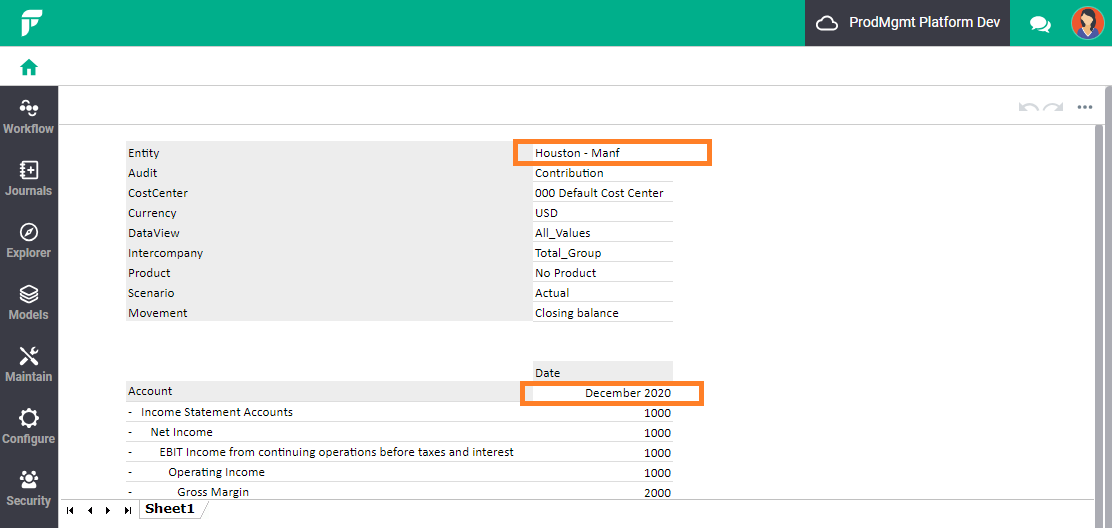Select the Sheet1 tab
This screenshot has width=1112, height=528.
pos(169,509)
